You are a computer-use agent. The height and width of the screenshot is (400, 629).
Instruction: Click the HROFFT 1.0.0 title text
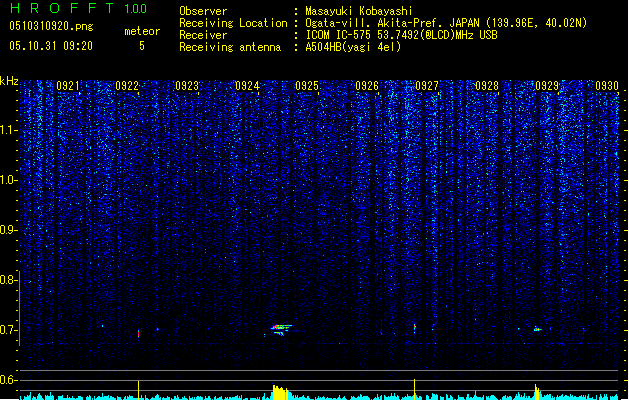tap(78, 8)
